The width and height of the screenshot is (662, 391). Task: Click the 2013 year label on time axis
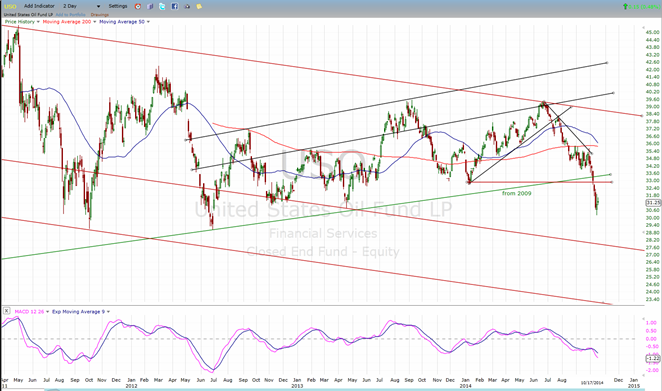click(x=297, y=386)
